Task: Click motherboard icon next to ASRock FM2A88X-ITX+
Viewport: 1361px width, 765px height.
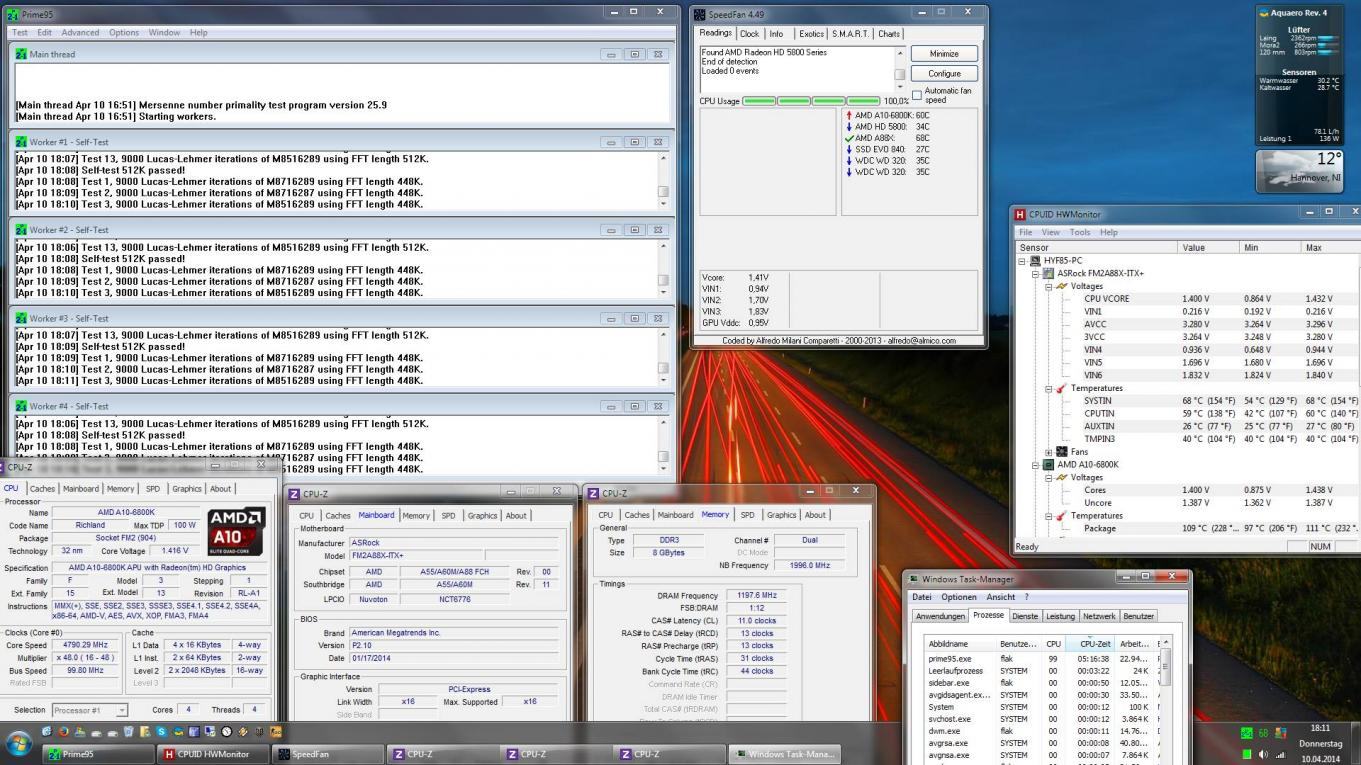Action: (x=1049, y=273)
